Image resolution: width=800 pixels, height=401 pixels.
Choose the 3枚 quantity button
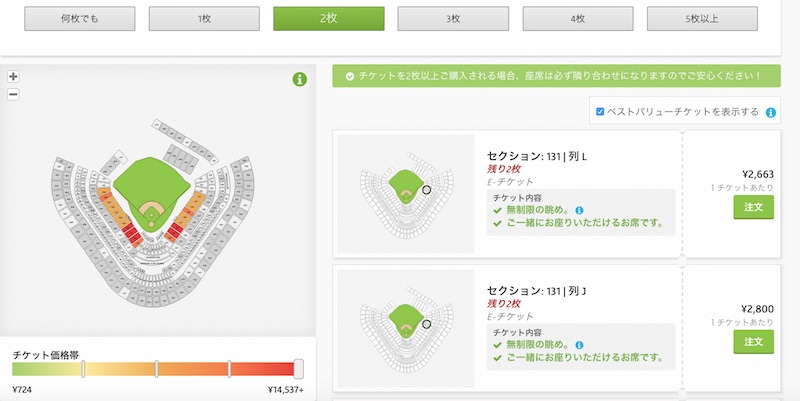point(453,19)
